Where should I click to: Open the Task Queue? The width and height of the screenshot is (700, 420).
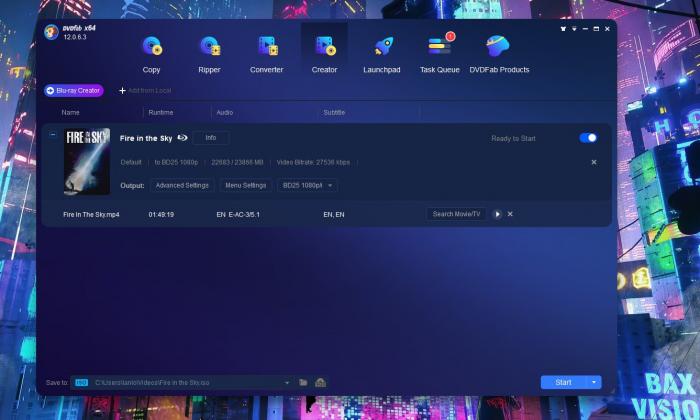point(440,54)
